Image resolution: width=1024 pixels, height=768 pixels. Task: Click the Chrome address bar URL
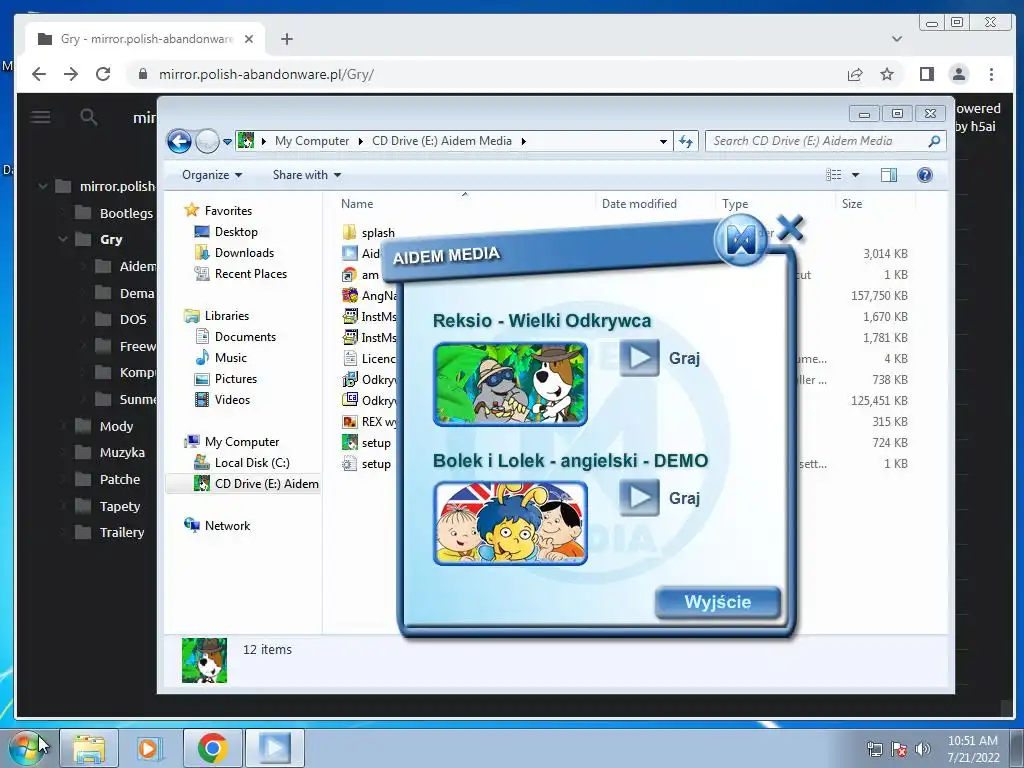point(266,74)
